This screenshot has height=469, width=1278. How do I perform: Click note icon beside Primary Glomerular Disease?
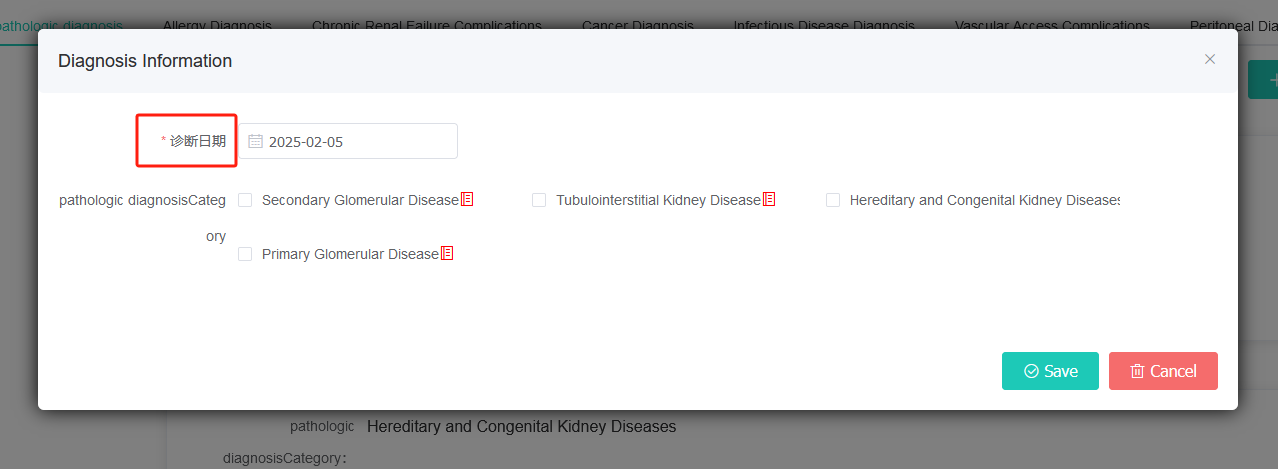447,253
